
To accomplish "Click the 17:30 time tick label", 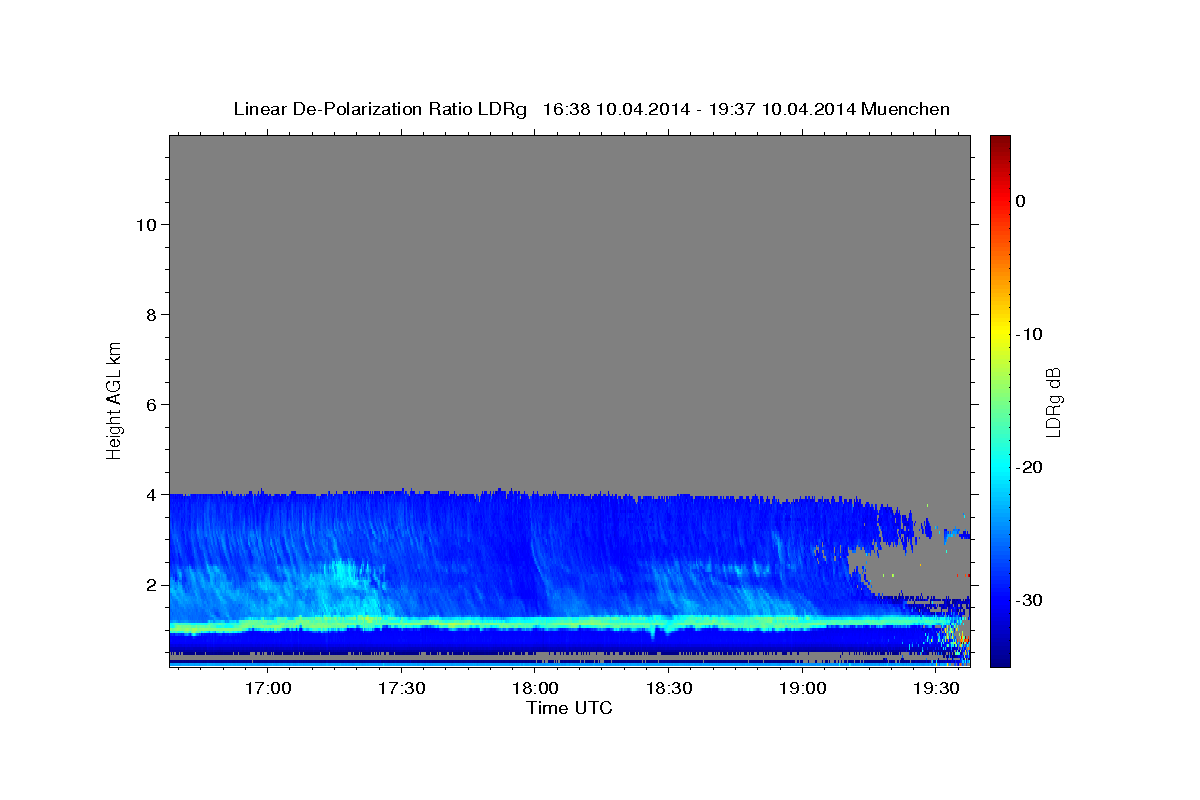I will coord(402,688).
